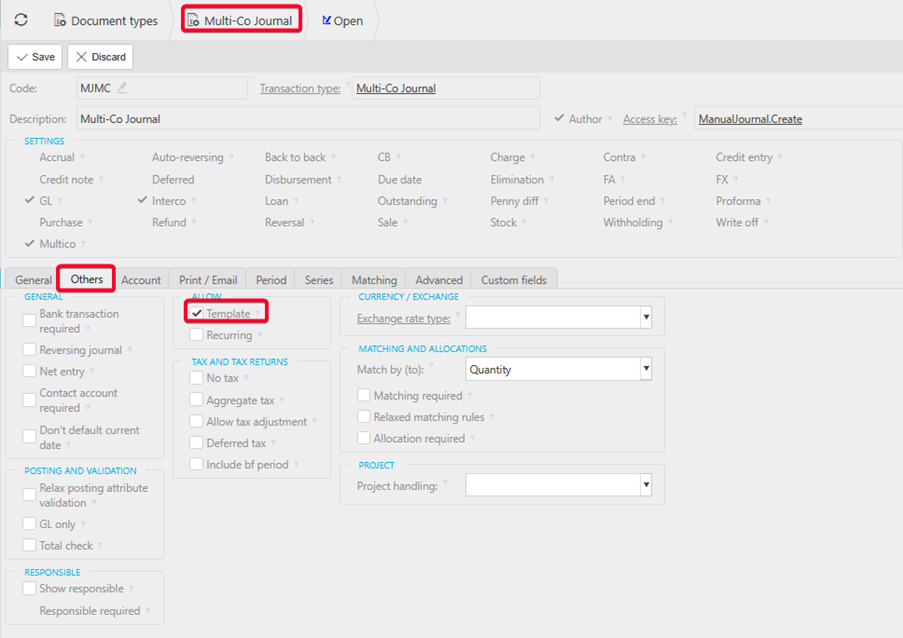Image resolution: width=903 pixels, height=638 pixels.
Task: Click help icon next to Total check
Action: coord(100,545)
